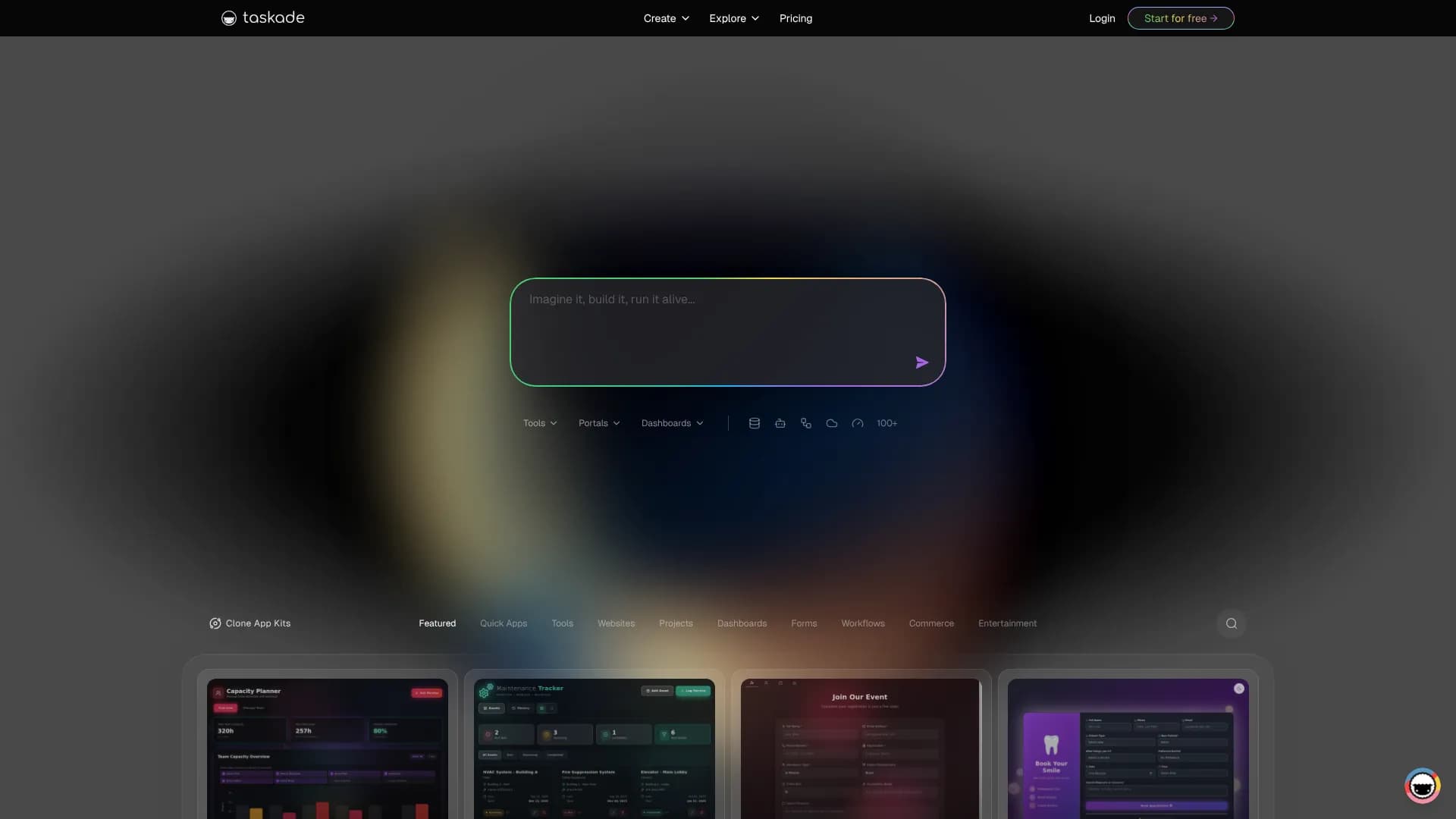Expand the Portals dropdown
Viewport: 1456px width, 819px height.
[x=598, y=422]
